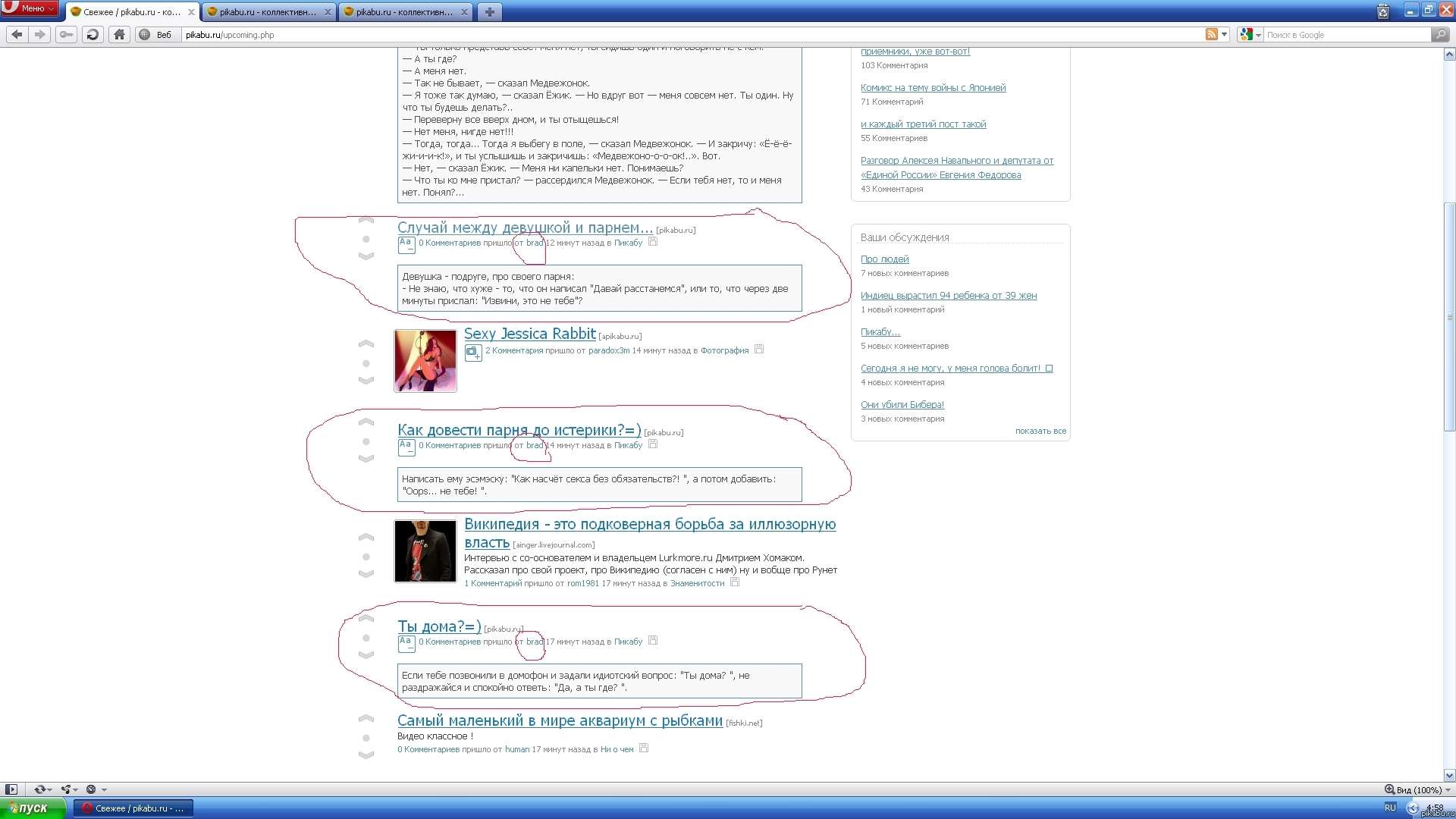Go to the home page icon

tap(119, 34)
